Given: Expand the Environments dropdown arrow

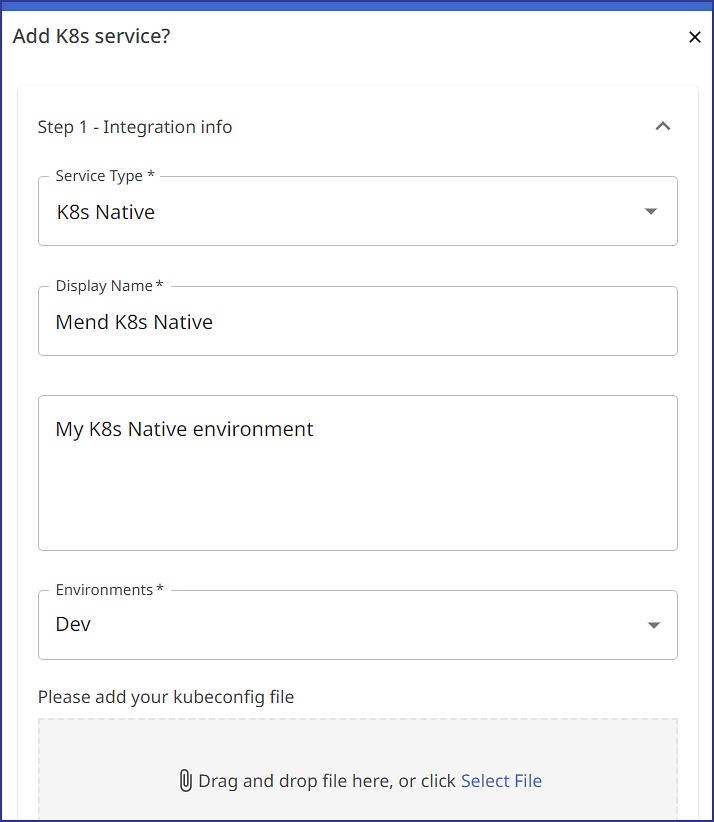Looking at the screenshot, I should coord(653,625).
